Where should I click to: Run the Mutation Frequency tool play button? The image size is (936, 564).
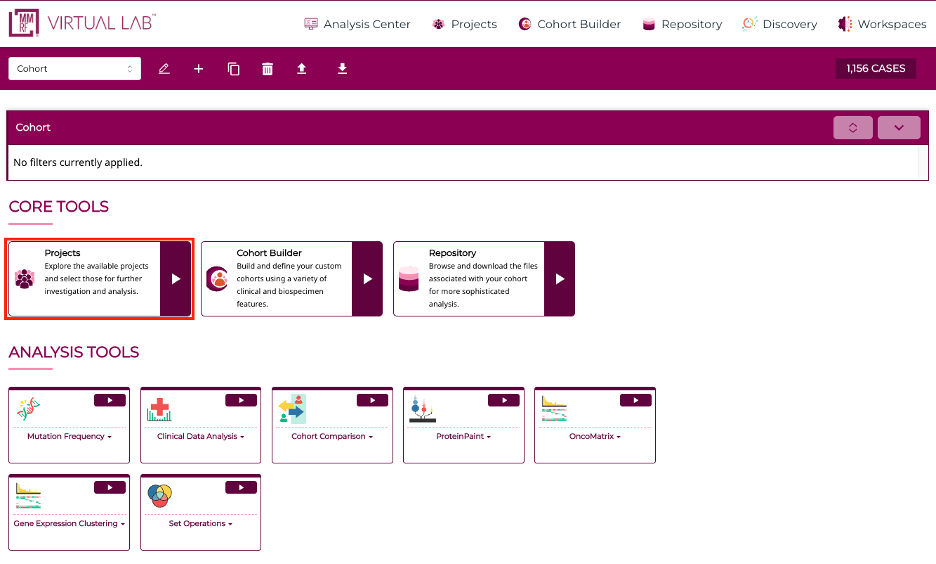(x=110, y=400)
